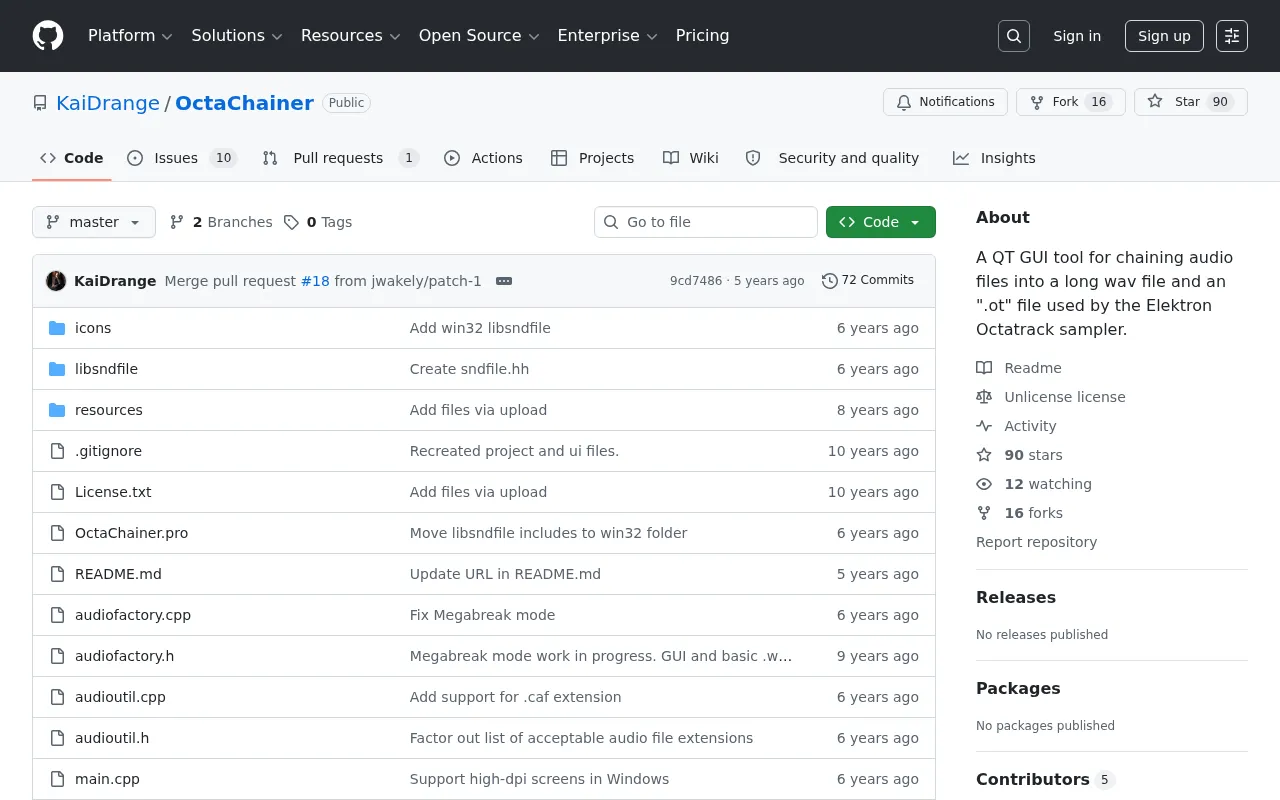Click the eye icon beside 12 watching
The image size is (1280, 800).
(x=984, y=484)
